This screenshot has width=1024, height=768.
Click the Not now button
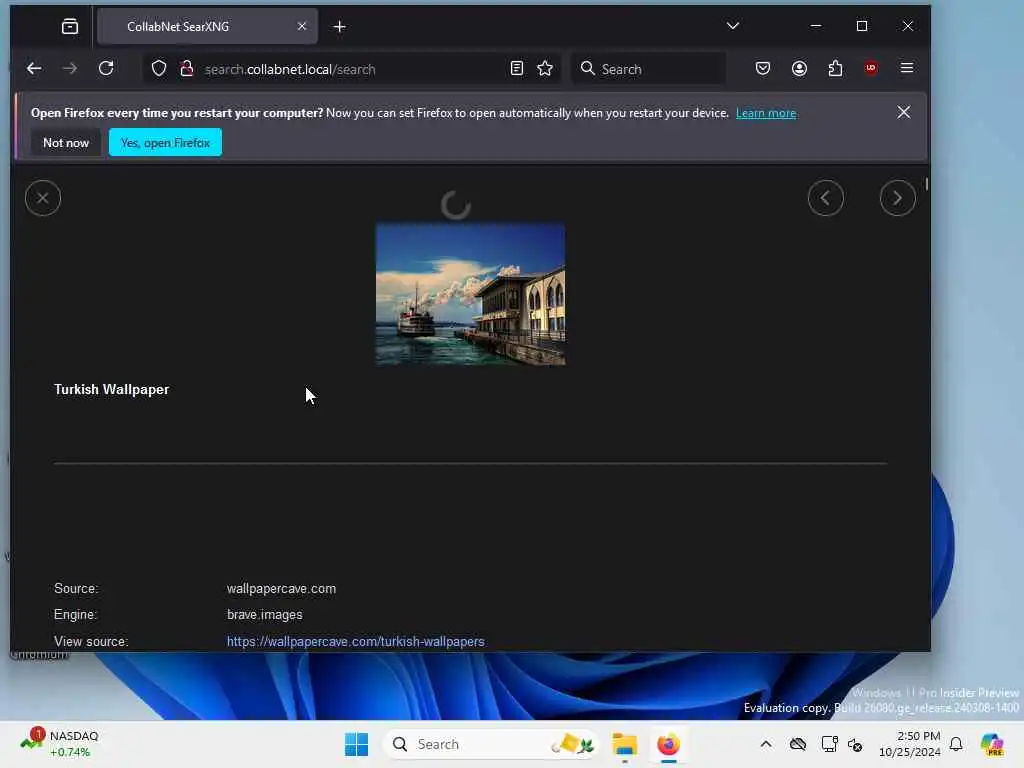[66, 142]
